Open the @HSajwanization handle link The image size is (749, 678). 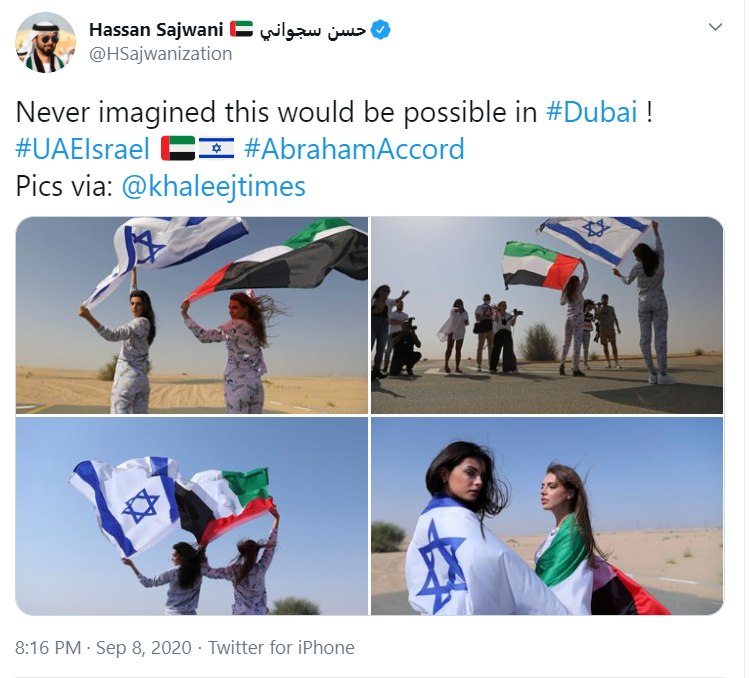(x=160, y=54)
